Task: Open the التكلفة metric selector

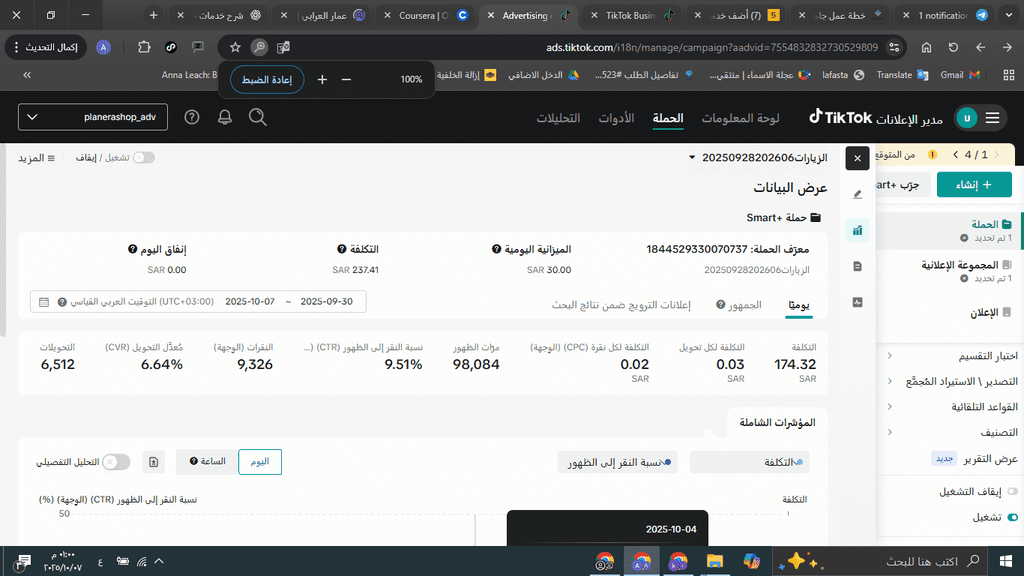Action: (749, 462)
